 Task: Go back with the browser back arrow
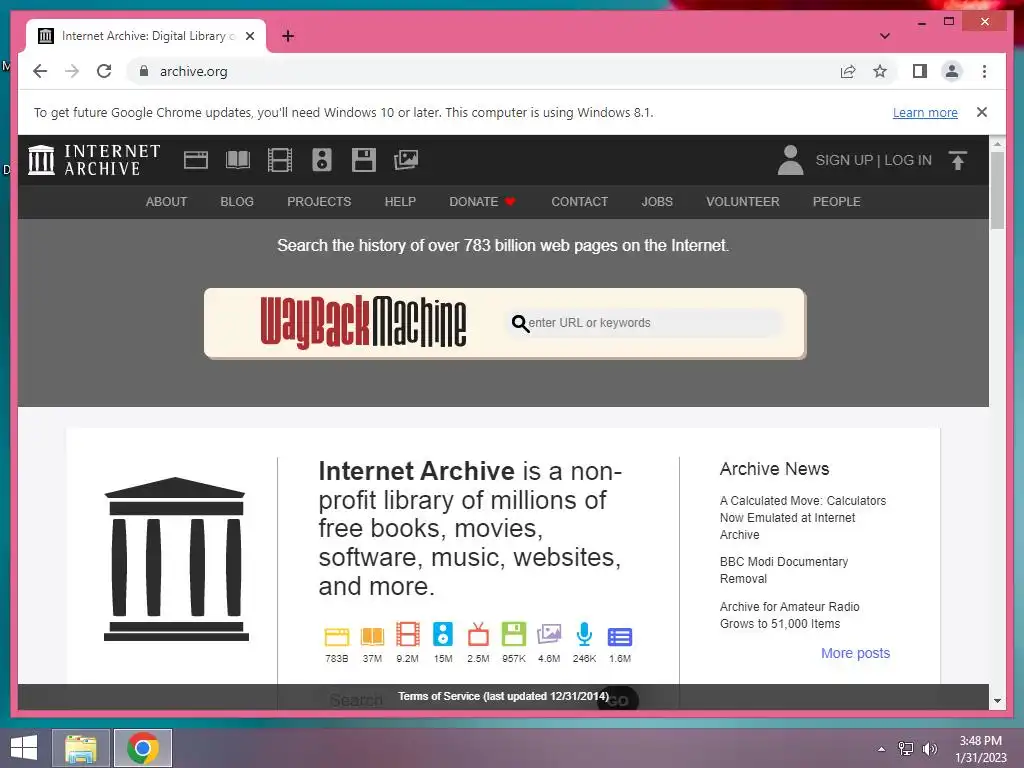point(40,71)
